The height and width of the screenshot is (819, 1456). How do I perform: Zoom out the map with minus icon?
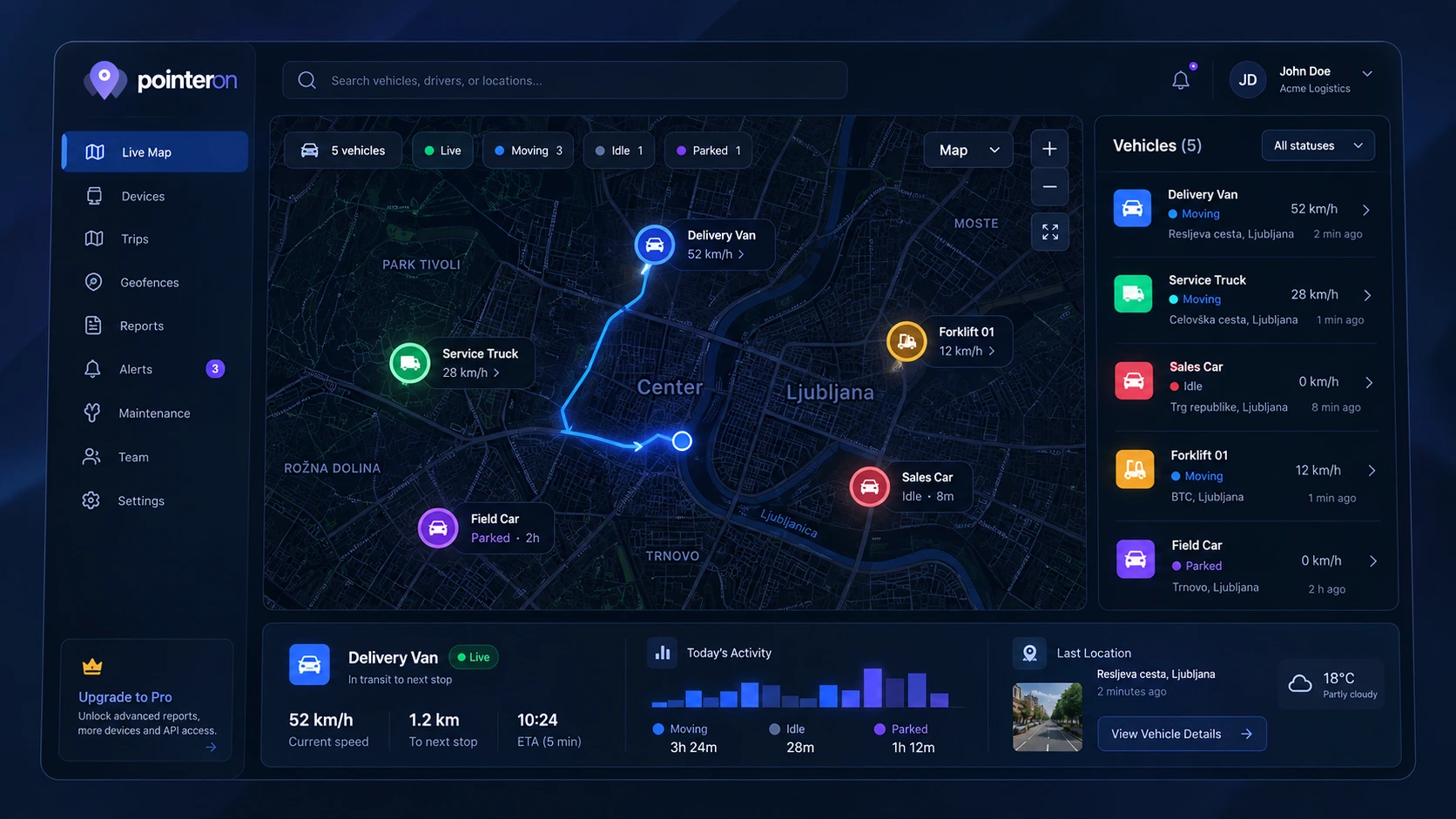pyautogui.click(x=1049, y=186)
